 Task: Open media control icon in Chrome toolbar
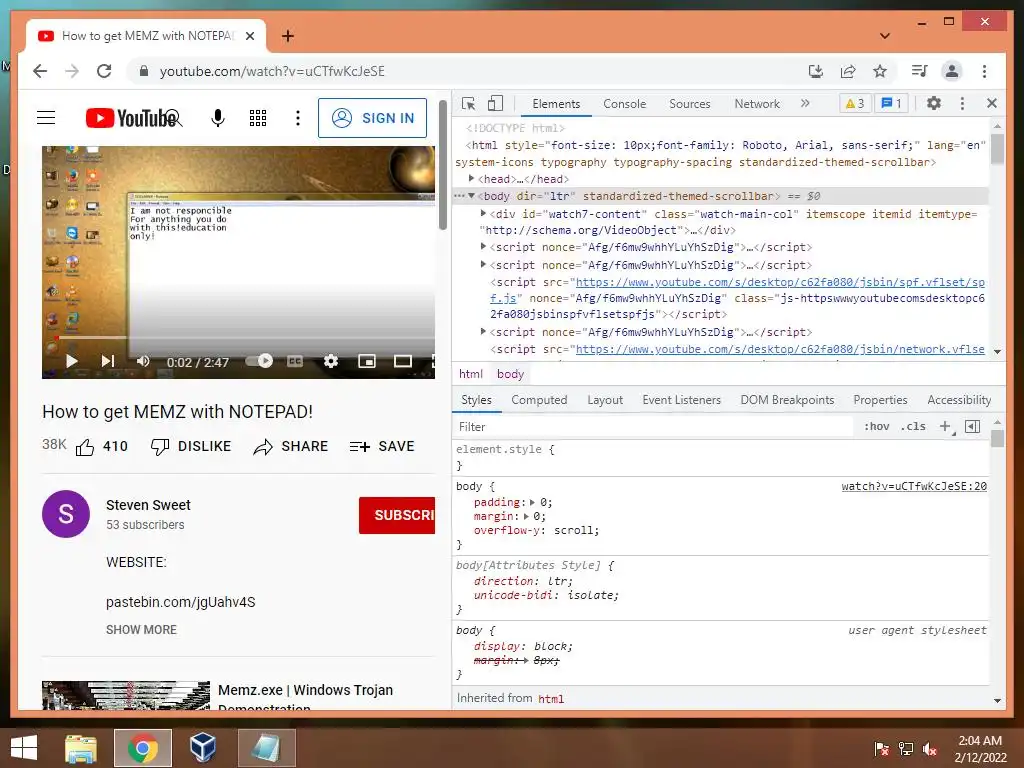click(x=920, y=71)
